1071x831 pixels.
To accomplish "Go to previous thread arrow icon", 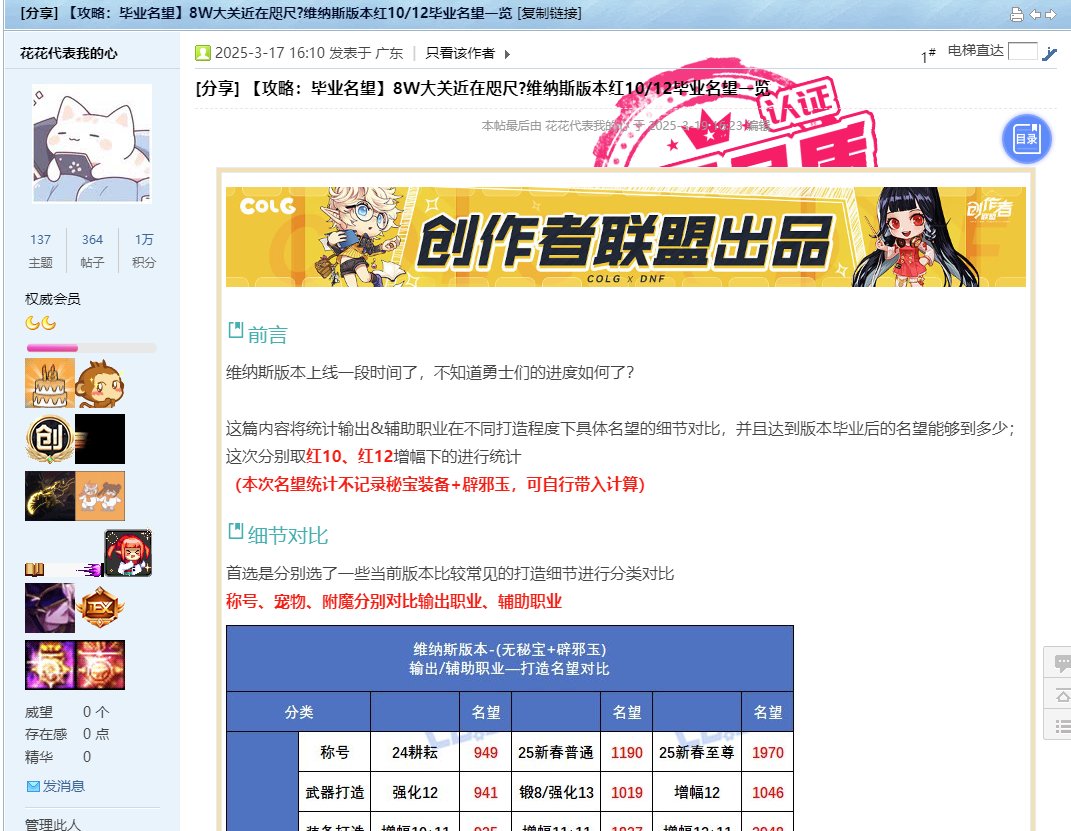I will tap(1035, 14).
